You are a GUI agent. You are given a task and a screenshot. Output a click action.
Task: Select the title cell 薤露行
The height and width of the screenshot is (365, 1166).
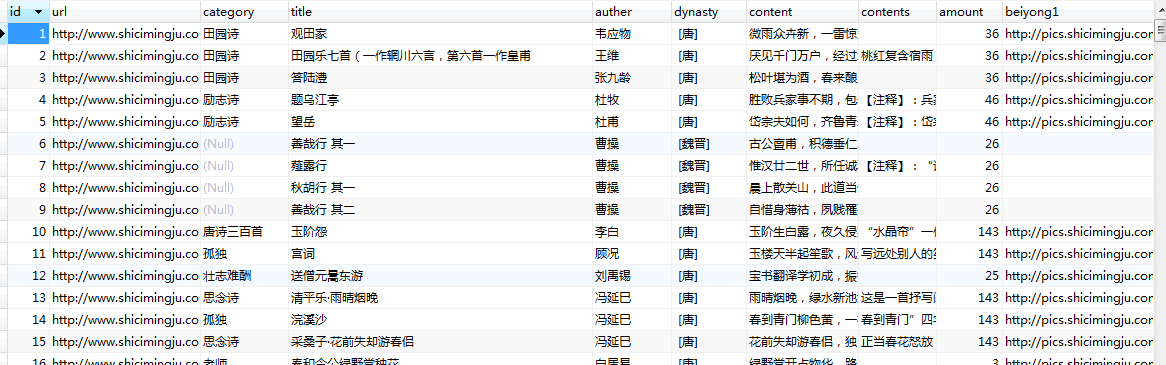(x=441, y=165)
